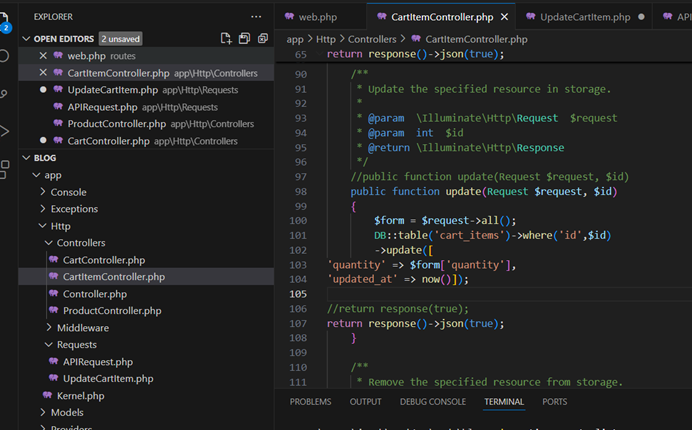Open the Debug Console panel tab

click(432, 402)
